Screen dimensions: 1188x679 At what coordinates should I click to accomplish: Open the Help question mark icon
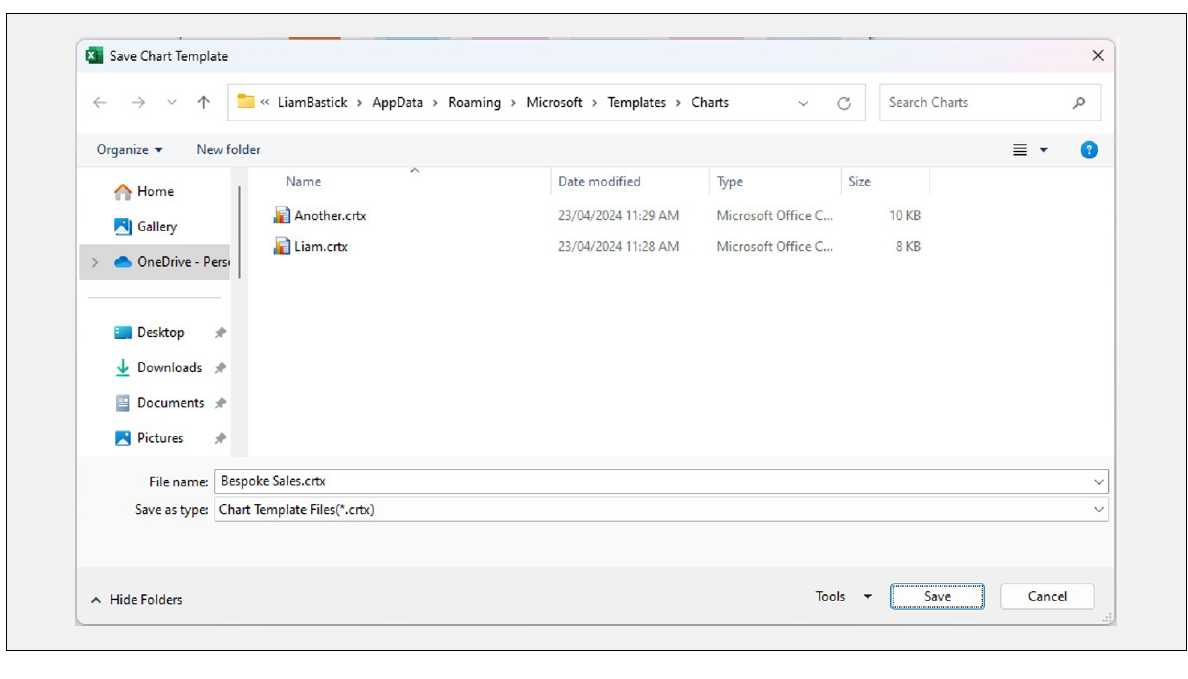tap(1088, 149)
